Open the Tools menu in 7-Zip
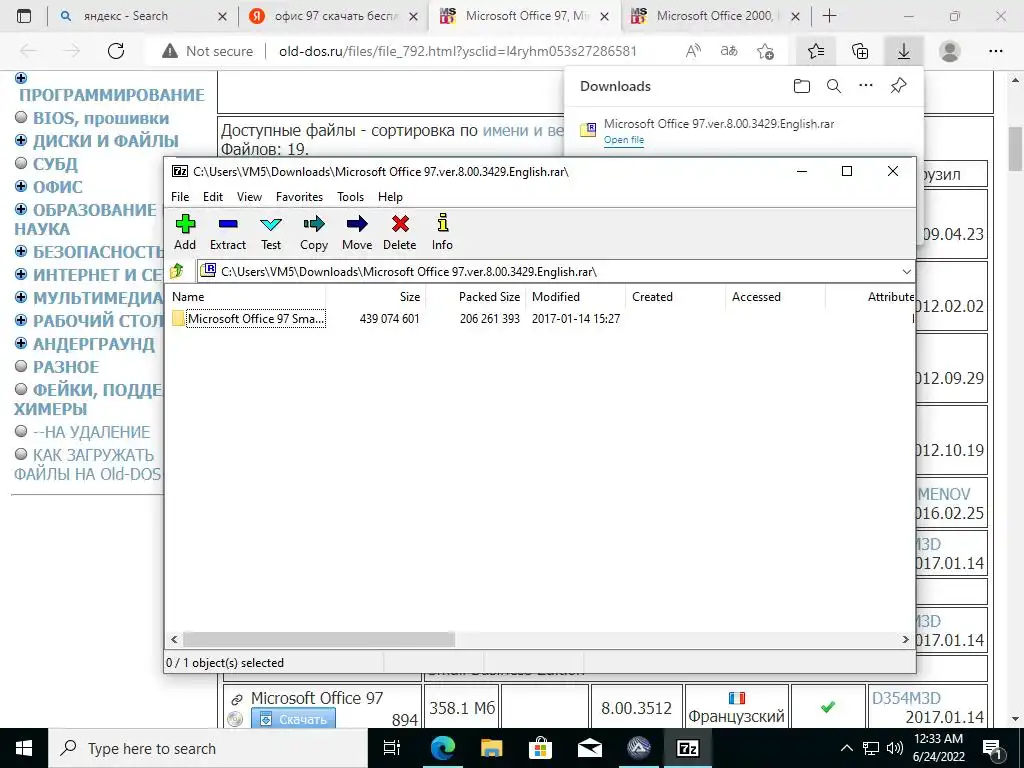 pyautogui.click(x=350, y=197)
